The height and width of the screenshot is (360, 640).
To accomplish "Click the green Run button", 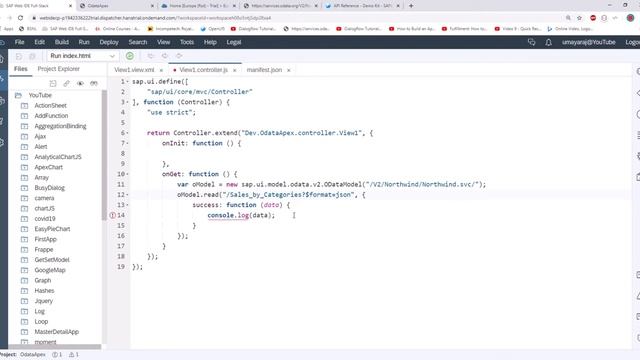I will 130,56.
